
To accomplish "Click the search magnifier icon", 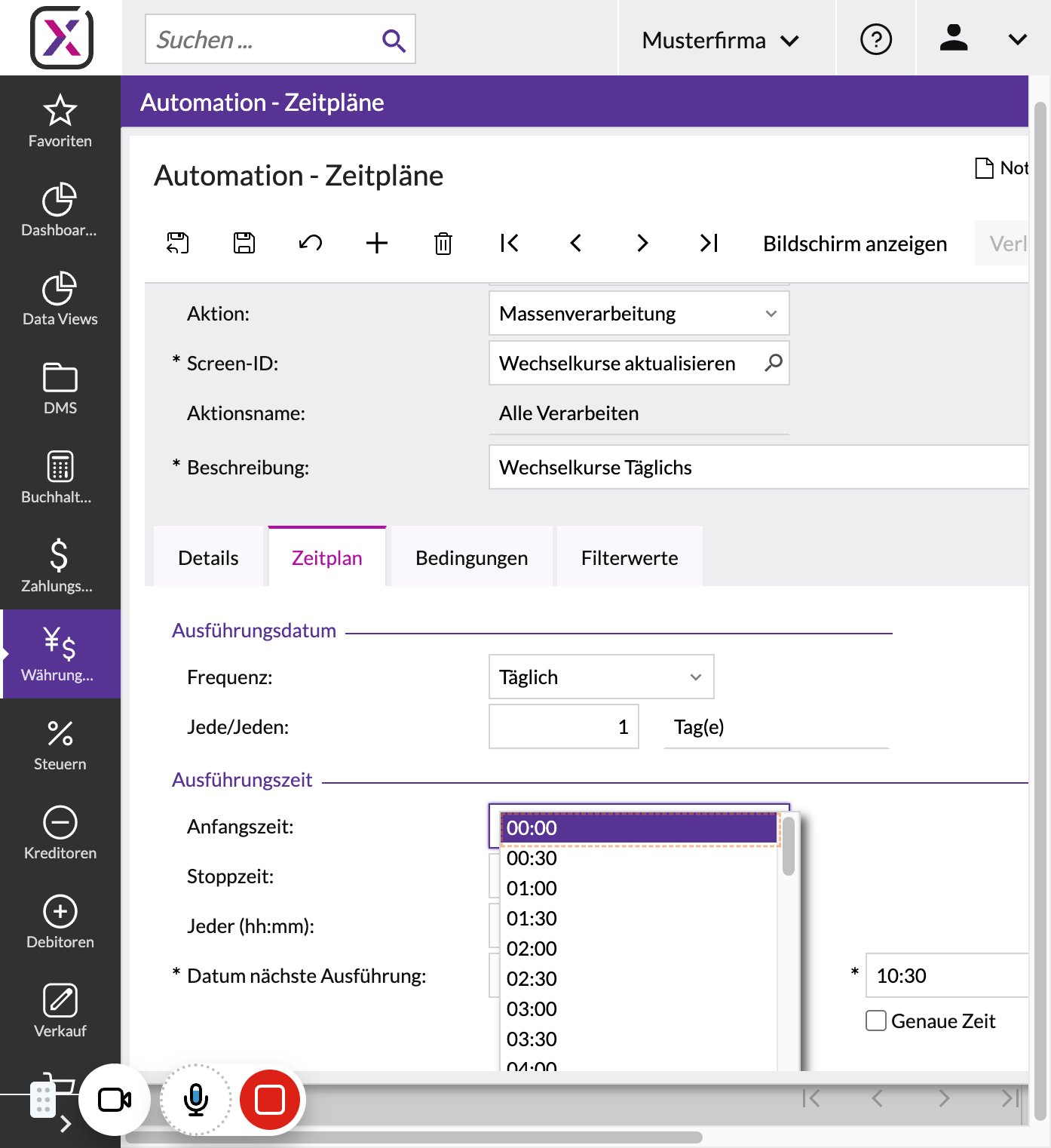I will point(394,40).
